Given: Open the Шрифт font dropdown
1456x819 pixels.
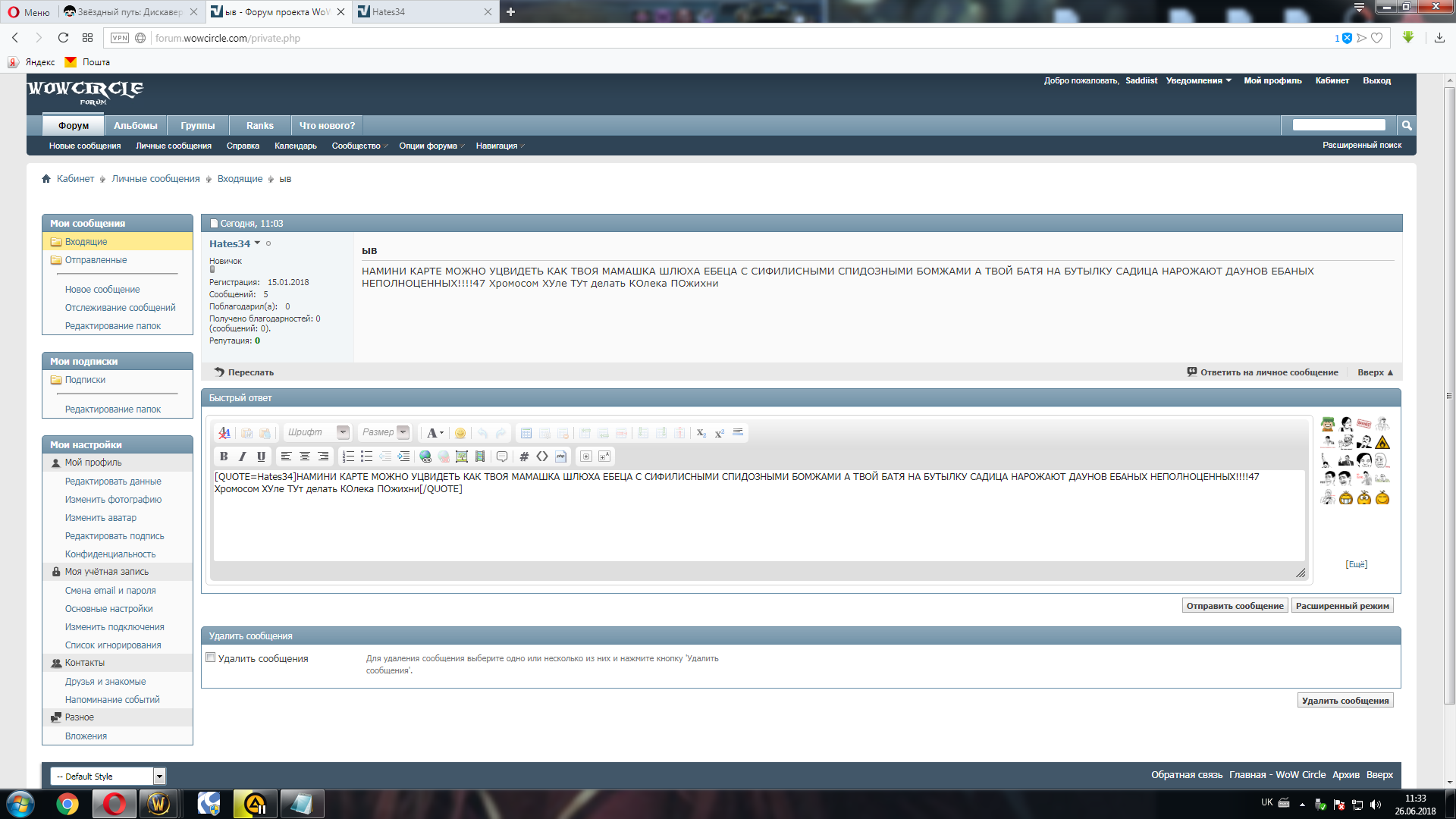Looking at the screenshot, I should click(x=343, y=432).
